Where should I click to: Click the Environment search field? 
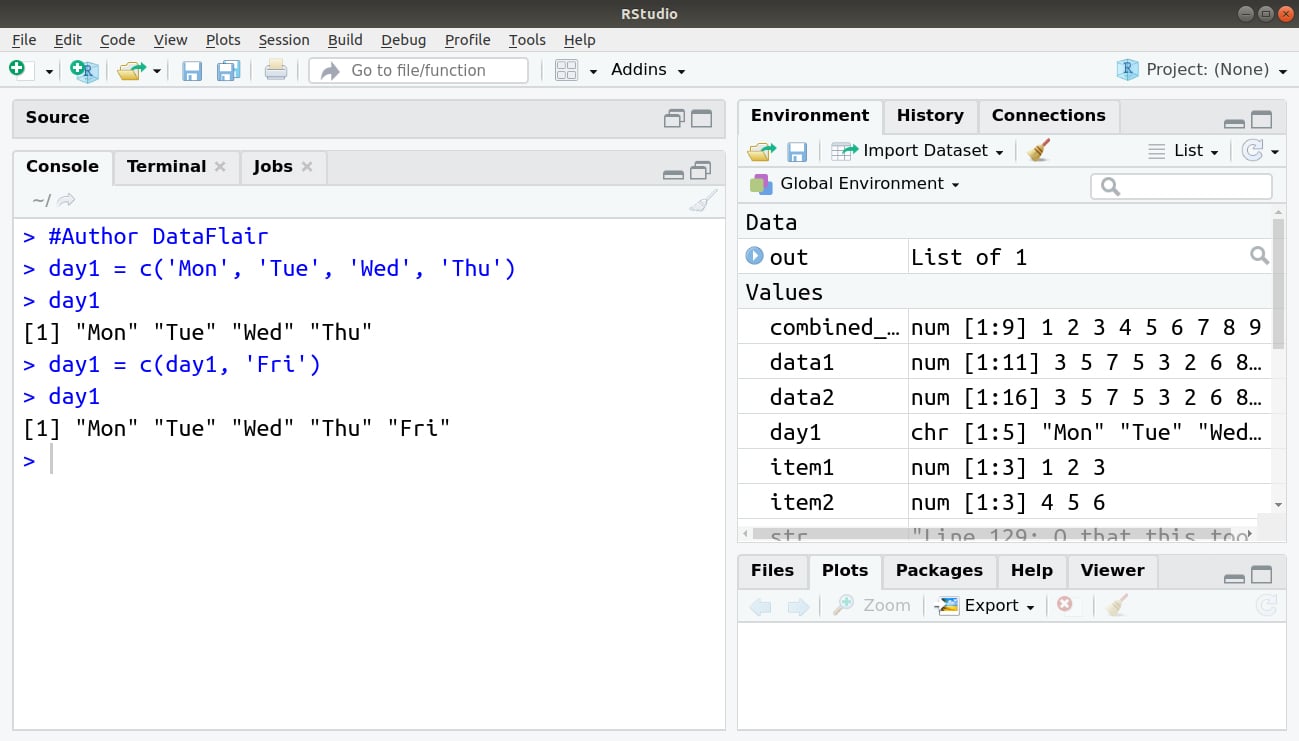(1181, 186)
